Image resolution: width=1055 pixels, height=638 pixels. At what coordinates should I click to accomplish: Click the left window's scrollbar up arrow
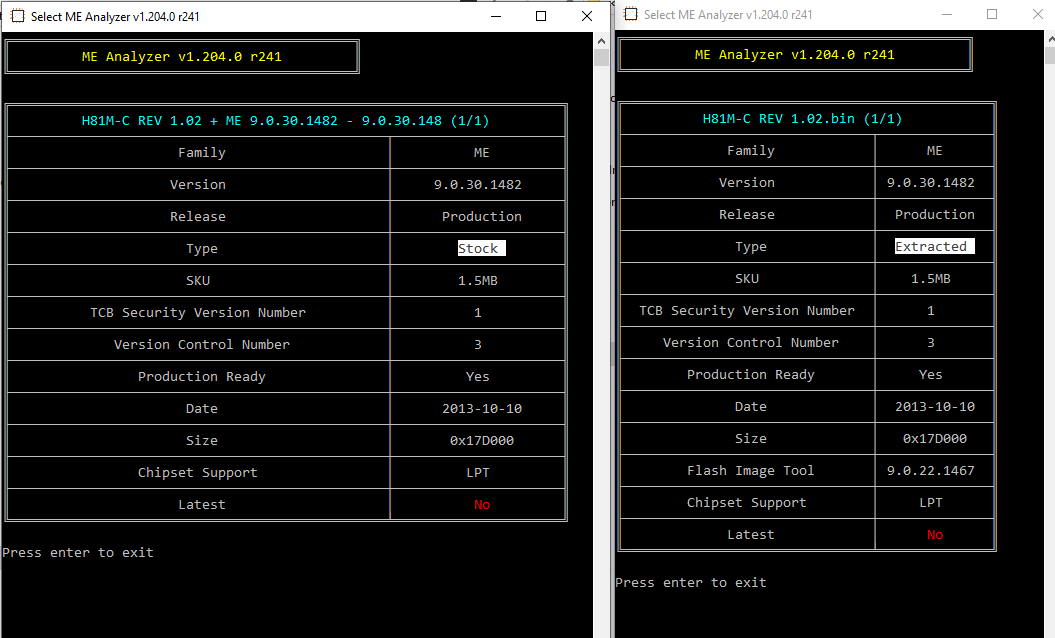(602, 41)
